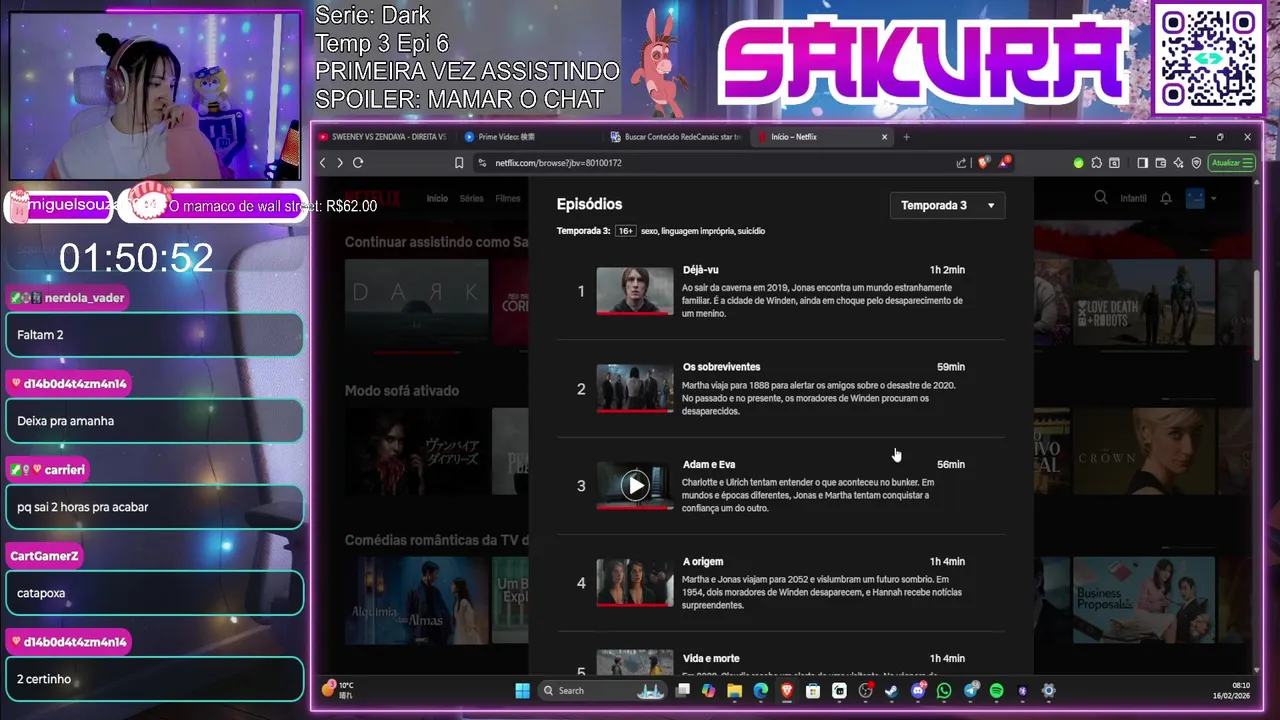This screenshot has height=720, width=1280.
Task: Click the Episódios heading
Action: 589,204
